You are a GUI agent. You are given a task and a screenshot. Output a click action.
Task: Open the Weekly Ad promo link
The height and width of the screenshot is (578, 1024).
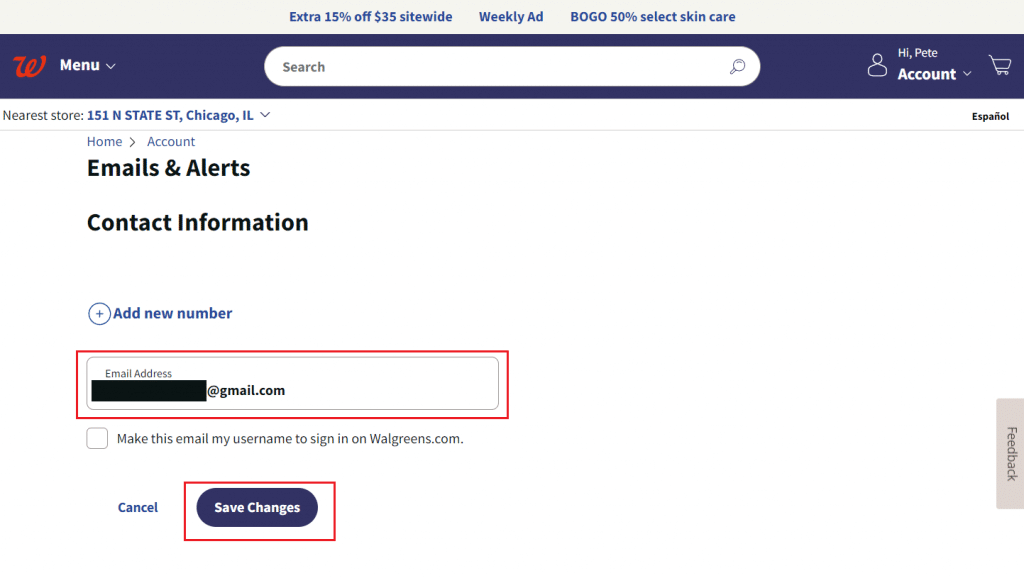coord(510,17)
